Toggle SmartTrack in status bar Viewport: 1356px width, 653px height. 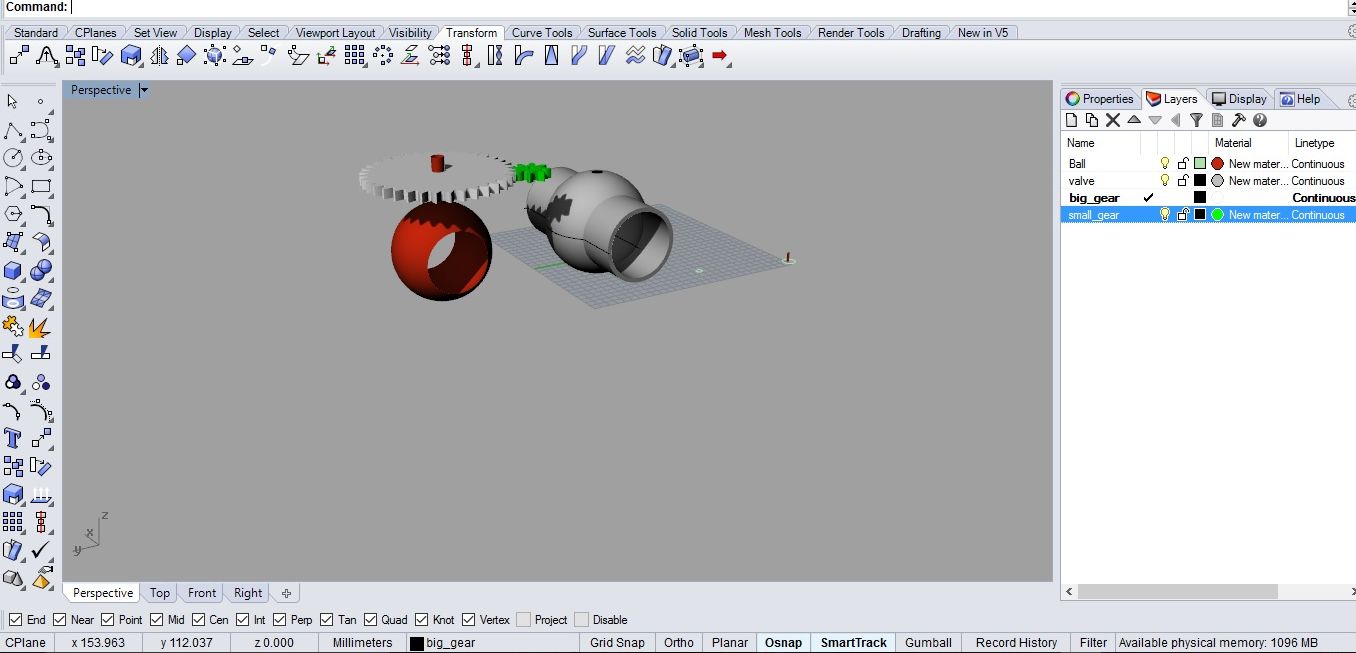(x=853, y=643)
